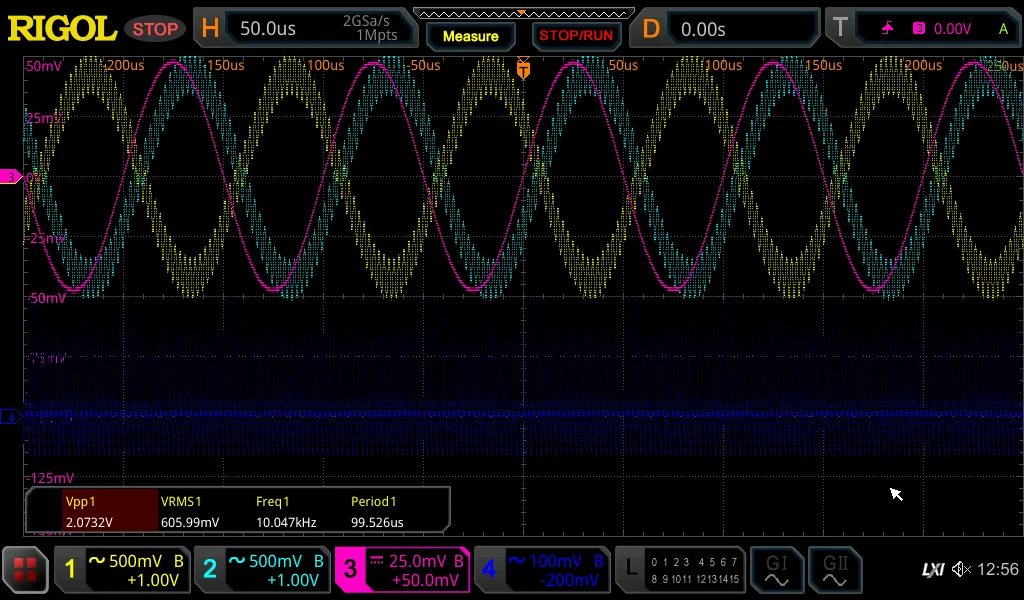
Task: Open the delay D icon
Action: point(651,29)
